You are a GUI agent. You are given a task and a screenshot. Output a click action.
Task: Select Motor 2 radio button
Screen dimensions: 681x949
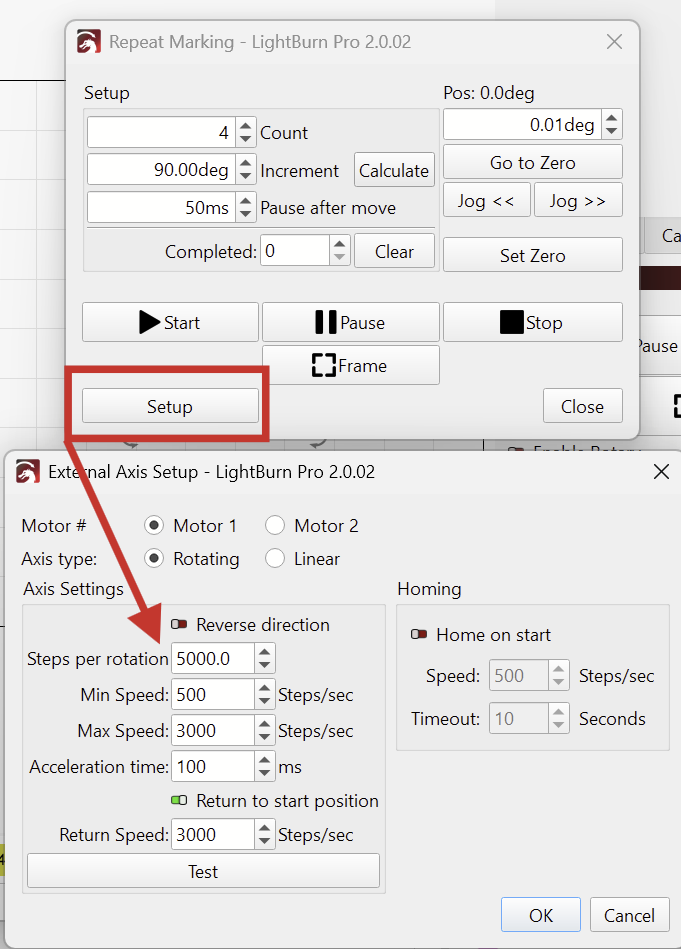tap(275, 525)
